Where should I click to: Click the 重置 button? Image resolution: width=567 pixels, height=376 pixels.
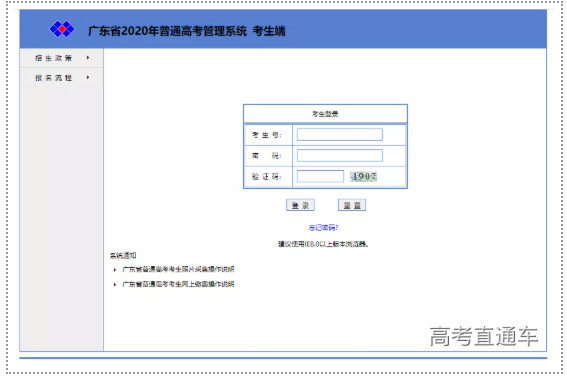click(352, 205)
